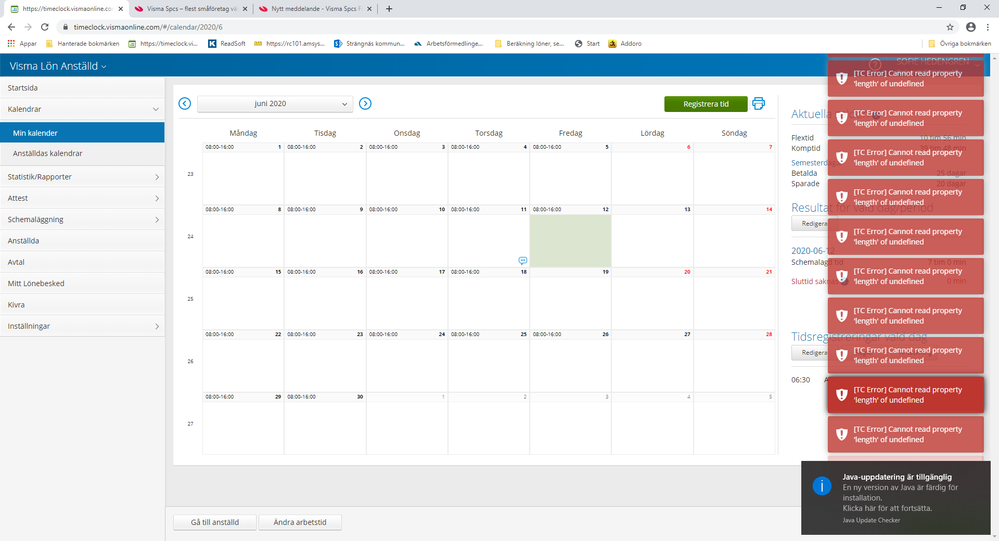The width and height of the screenshot is (999, 541).
Task: Open Mitt Lönebesked
Action: [82, 283]
